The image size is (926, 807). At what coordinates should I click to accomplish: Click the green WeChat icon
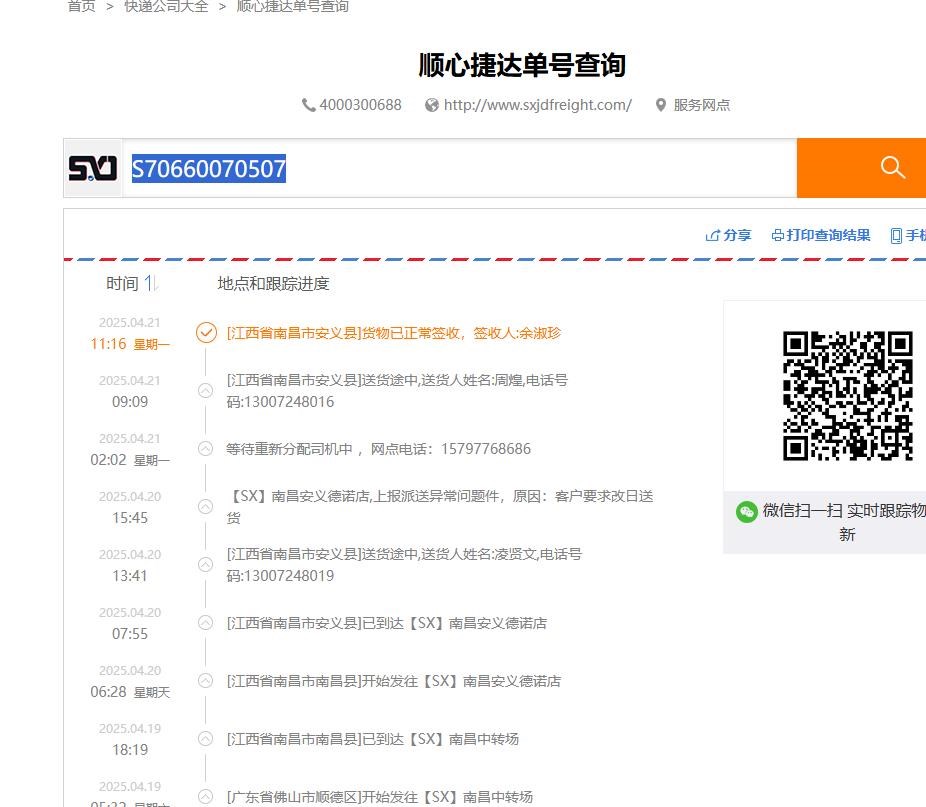[x=746, y=511]
